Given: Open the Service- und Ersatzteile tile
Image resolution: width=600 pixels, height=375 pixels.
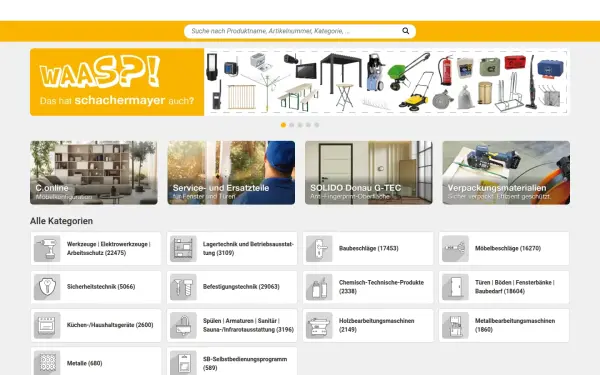Looking at the screenshot, I should coord(231,173).
